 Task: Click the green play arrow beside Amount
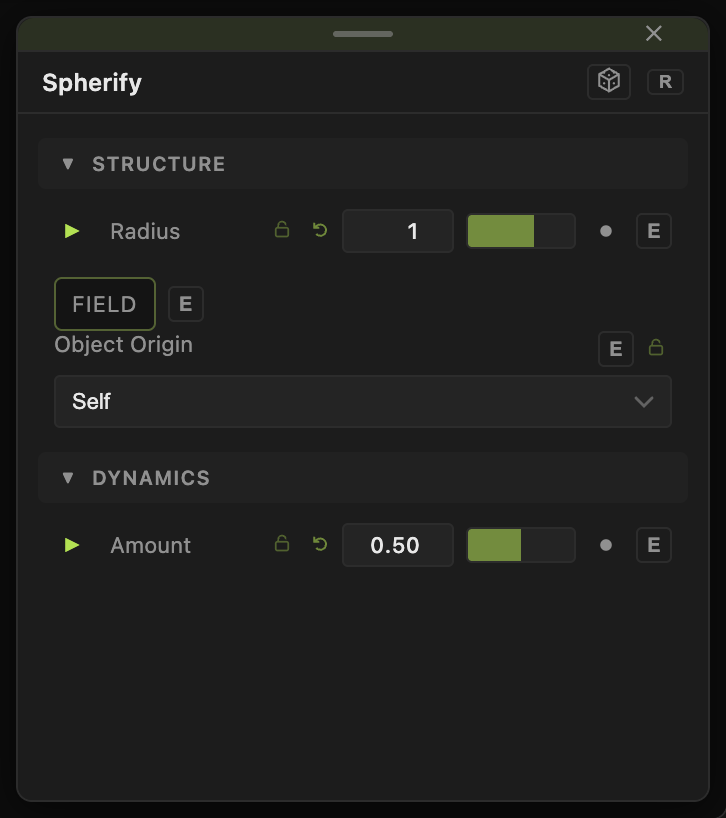(72, 545)
